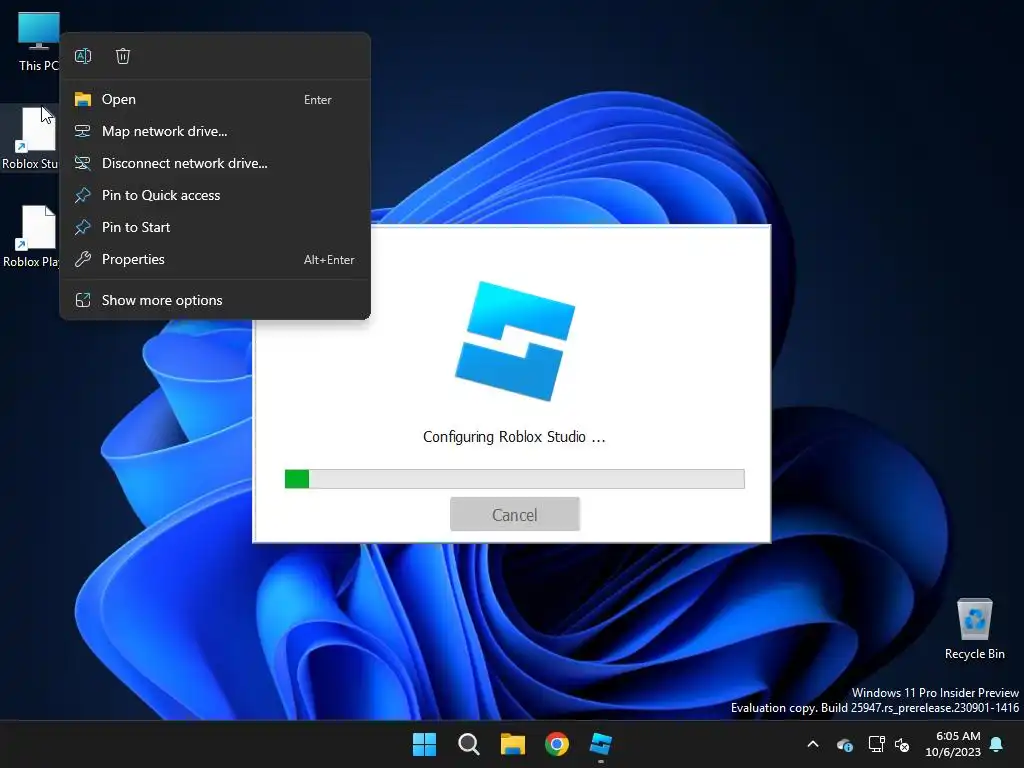Launch Google Chrome from the taskbar
Screen dimensions: 1024x768
(557, 744)
